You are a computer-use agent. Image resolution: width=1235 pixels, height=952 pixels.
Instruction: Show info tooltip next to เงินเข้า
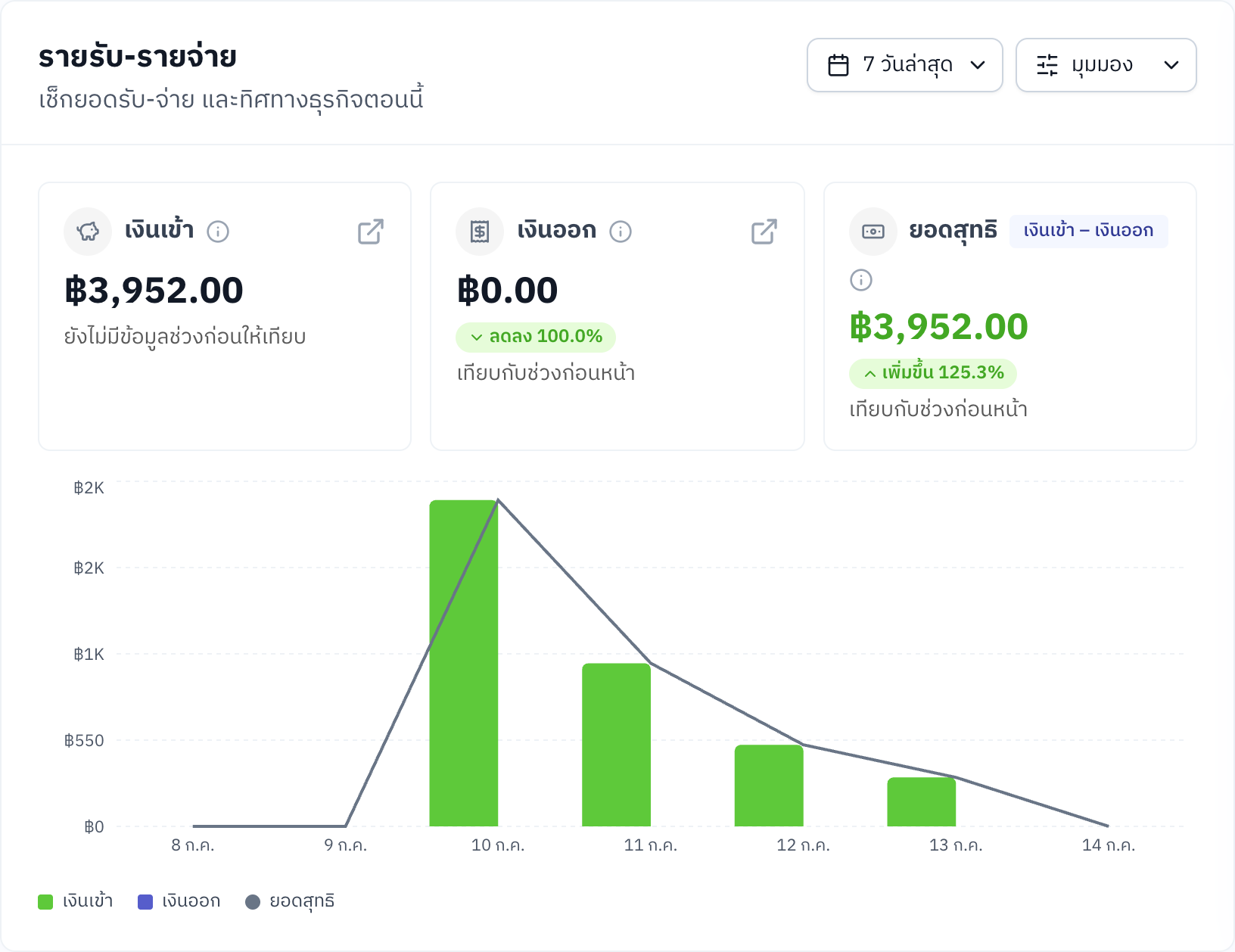tap(218, 232)
